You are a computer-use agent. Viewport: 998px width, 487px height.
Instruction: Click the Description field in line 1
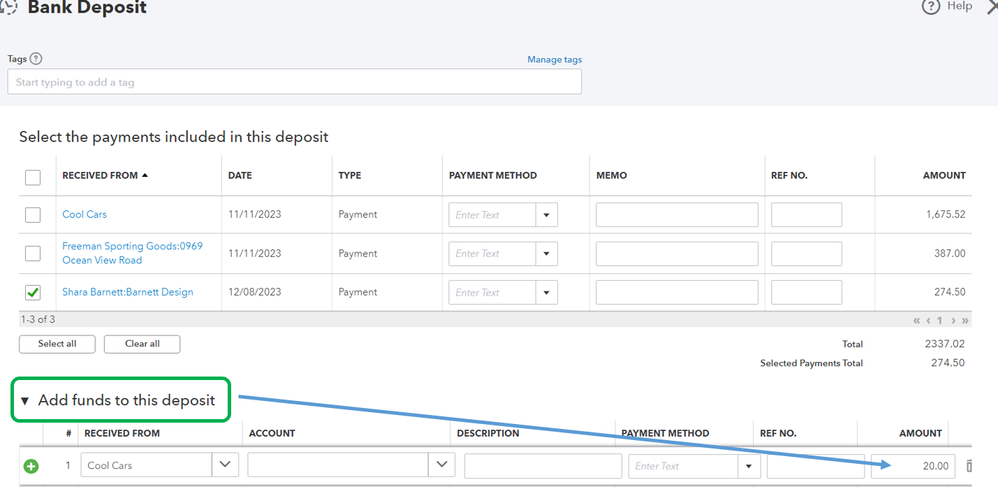pos(543,466)
